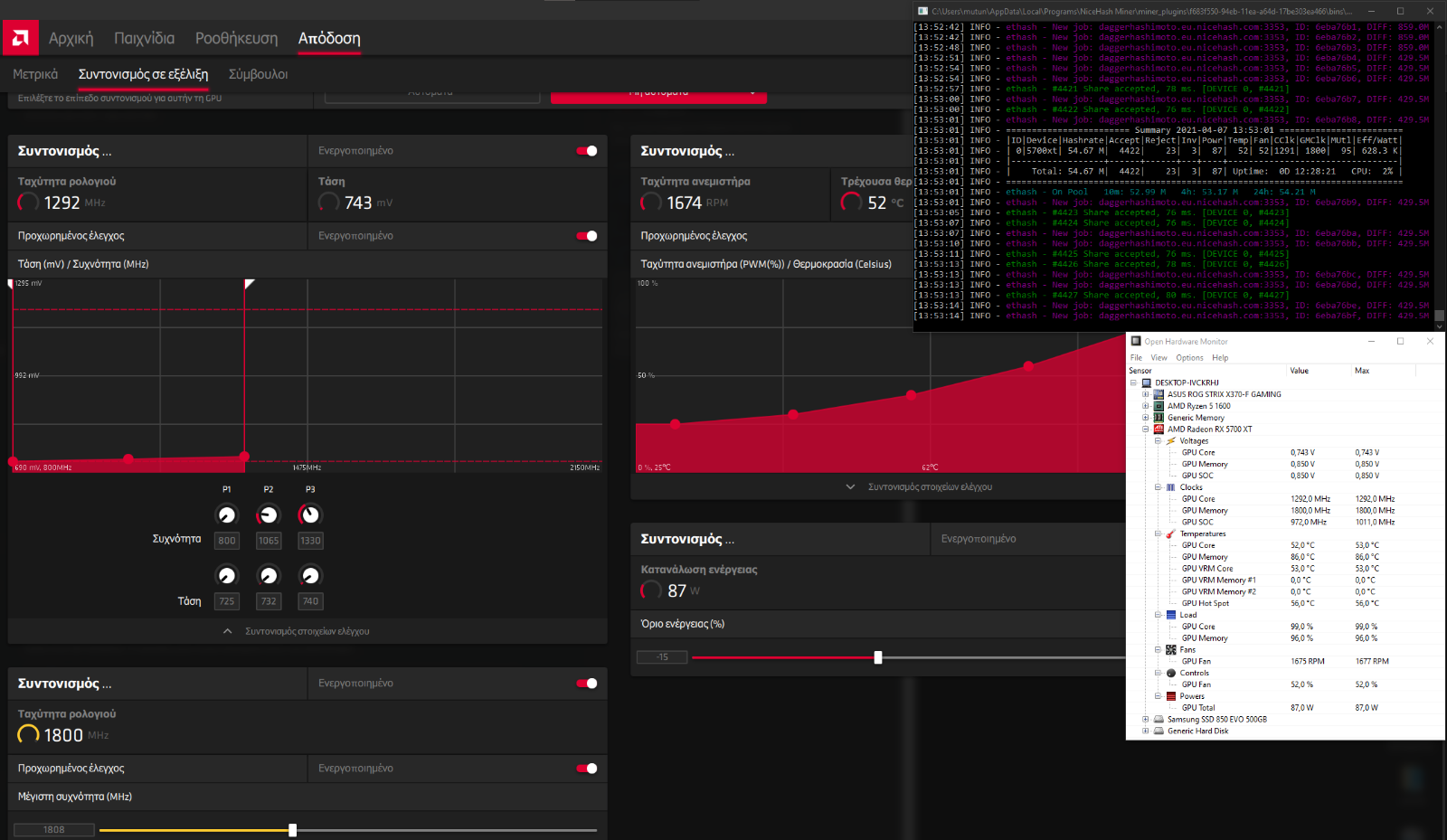
Task: Open the File menu in Open Hardware Monitor
Action: tap(1136, 358)
